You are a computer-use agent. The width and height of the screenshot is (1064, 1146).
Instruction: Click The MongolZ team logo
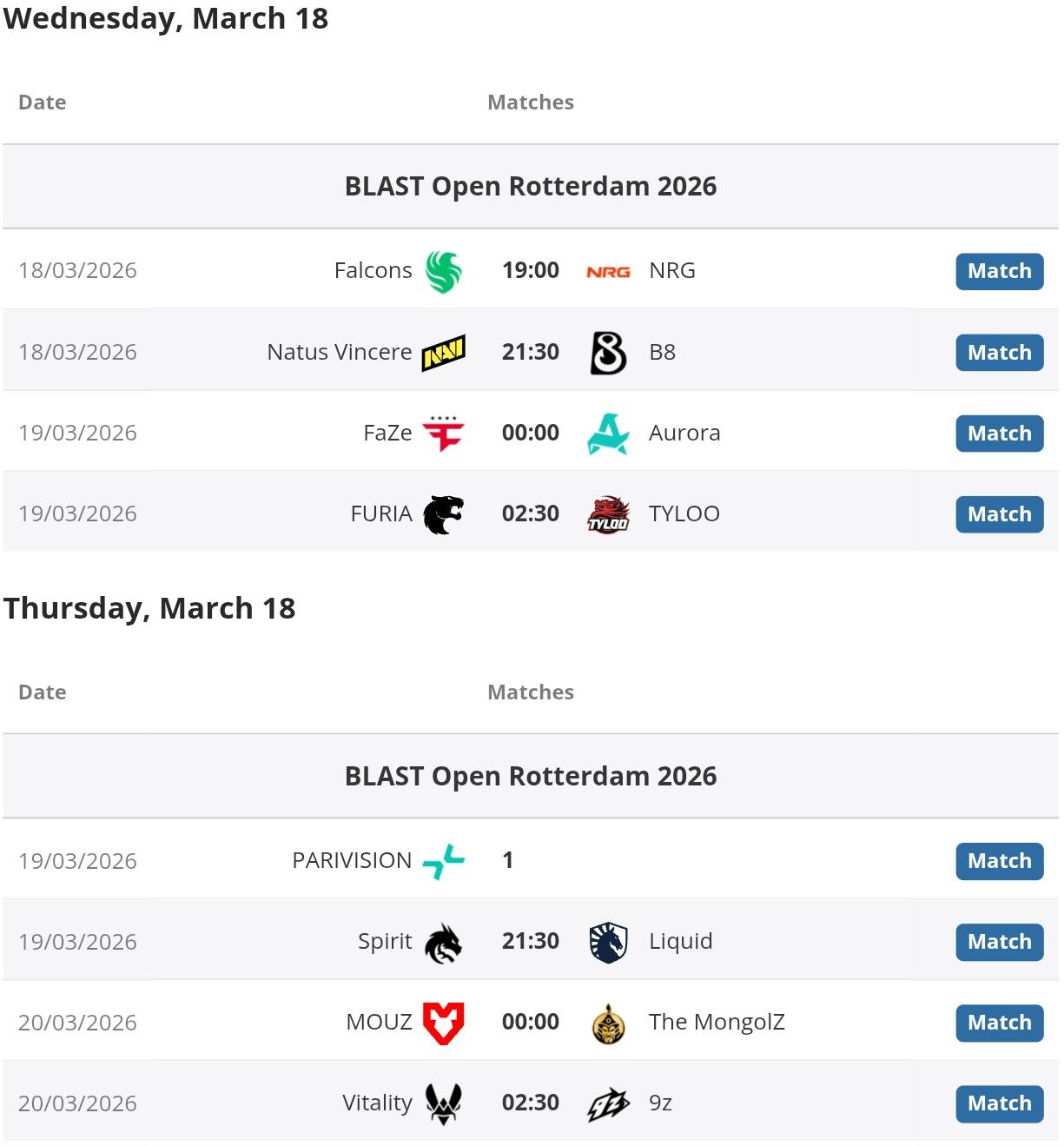coord(608,1023)
